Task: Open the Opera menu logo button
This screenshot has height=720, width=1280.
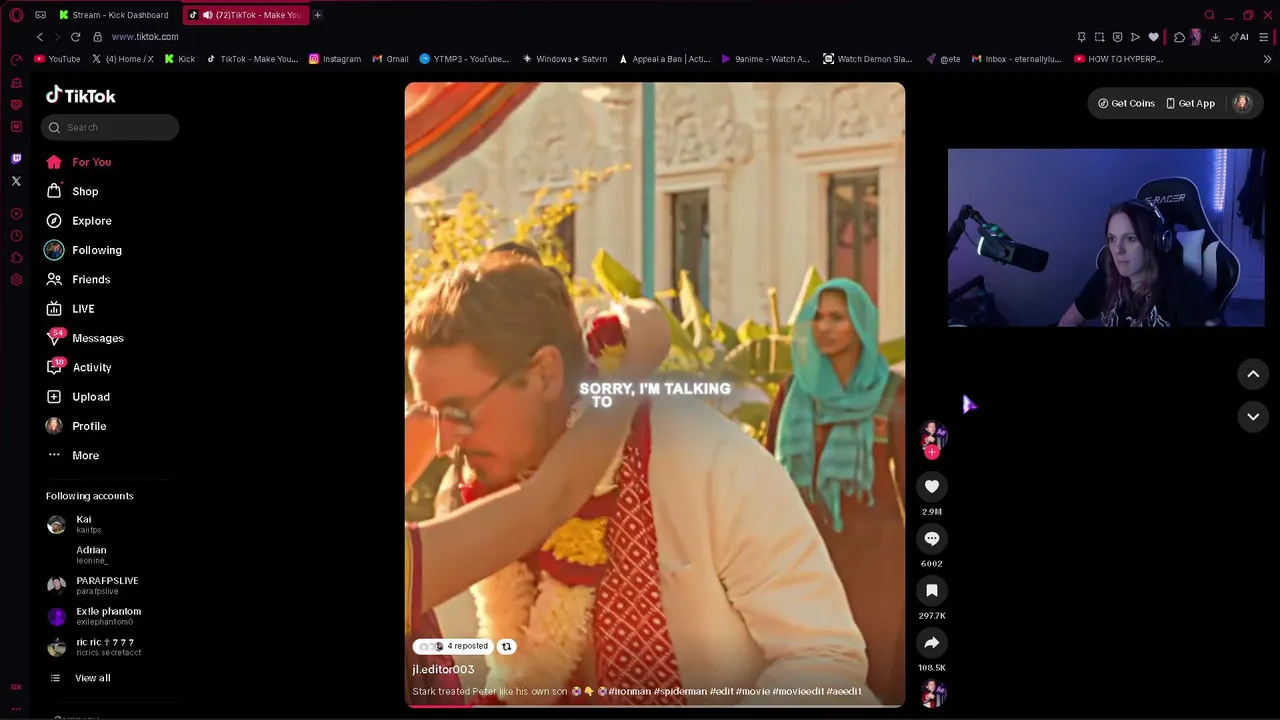Action: [x=16, y=15]
